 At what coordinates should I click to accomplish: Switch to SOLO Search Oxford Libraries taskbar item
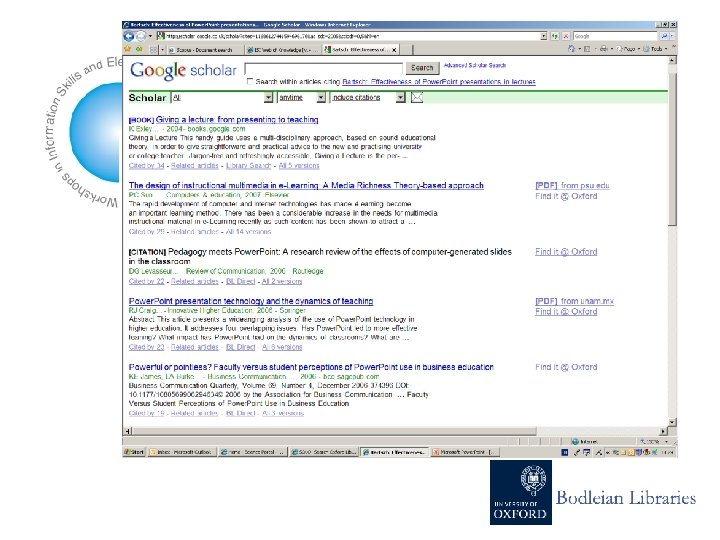pos(324,452)
